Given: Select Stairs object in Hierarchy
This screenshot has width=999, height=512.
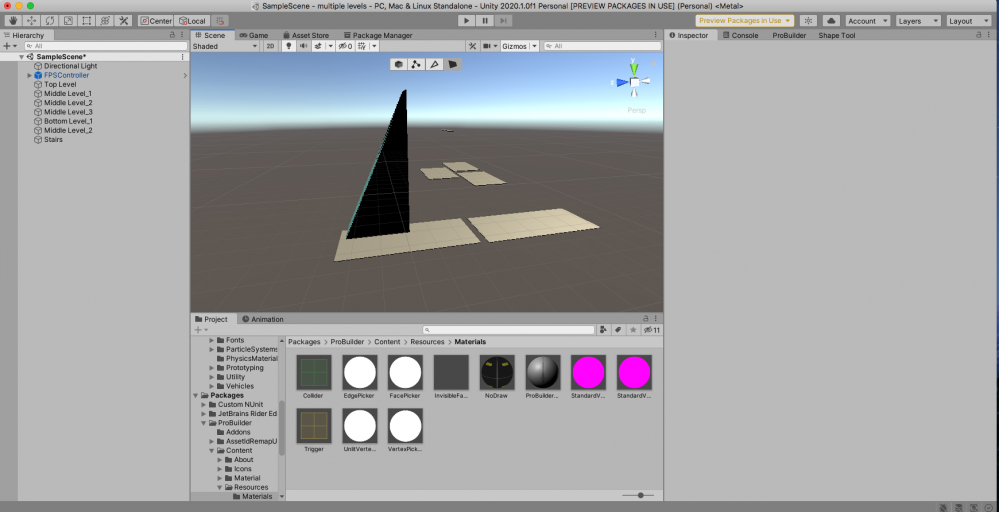Looking at the screenshot, I should (x=53, y=139).
